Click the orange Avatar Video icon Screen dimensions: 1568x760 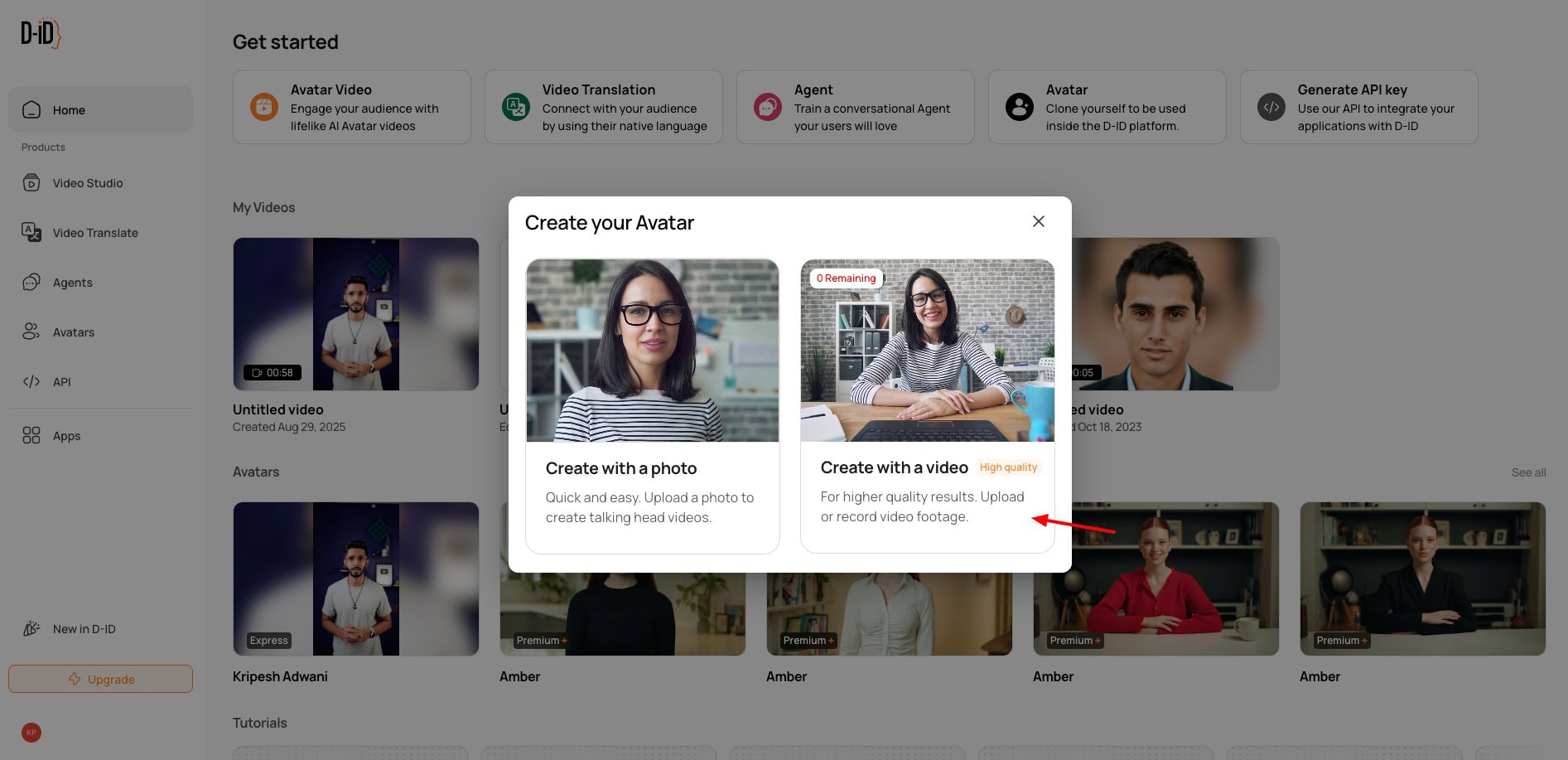[264, 107]
